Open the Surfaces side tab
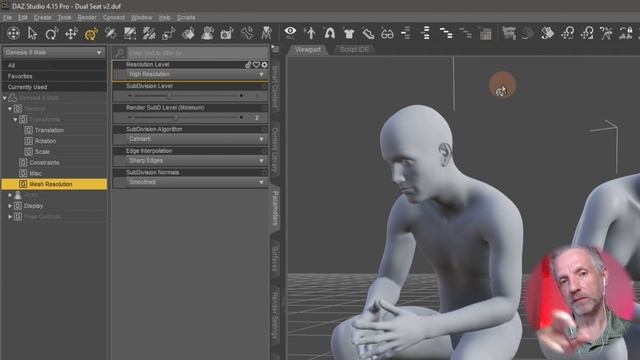Image resolution: width=640 pixels, height=360 pixels. pyautogui.click(x=275, y=259)
